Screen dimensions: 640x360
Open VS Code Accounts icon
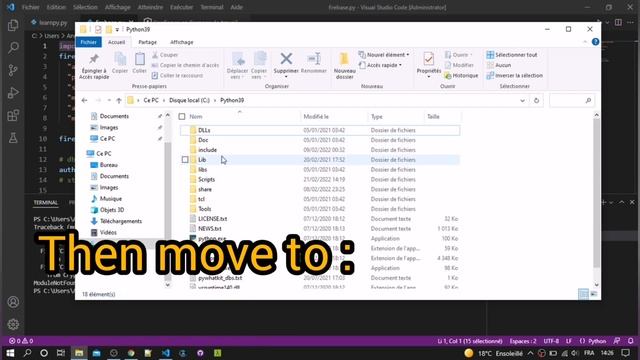click(x=13, y=302)
